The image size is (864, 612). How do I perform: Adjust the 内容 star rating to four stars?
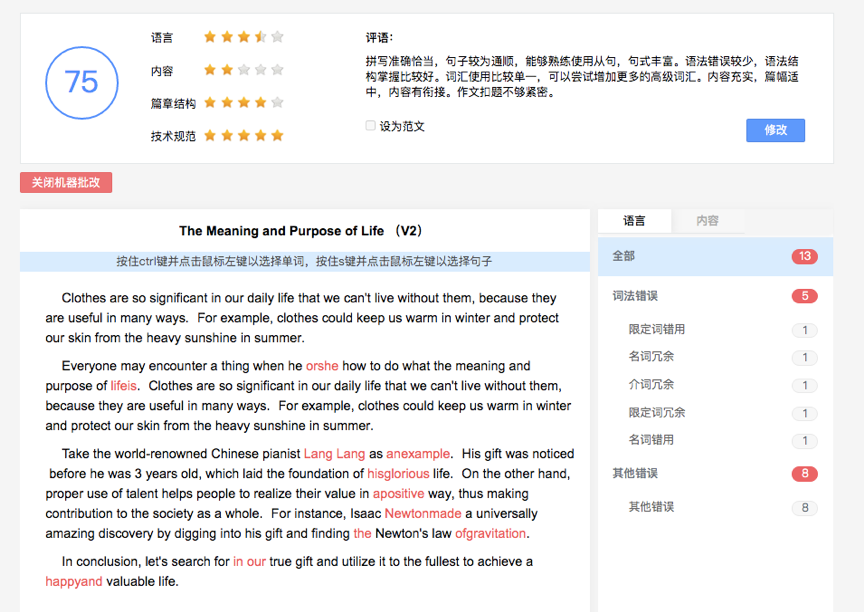tap(260, 69)
